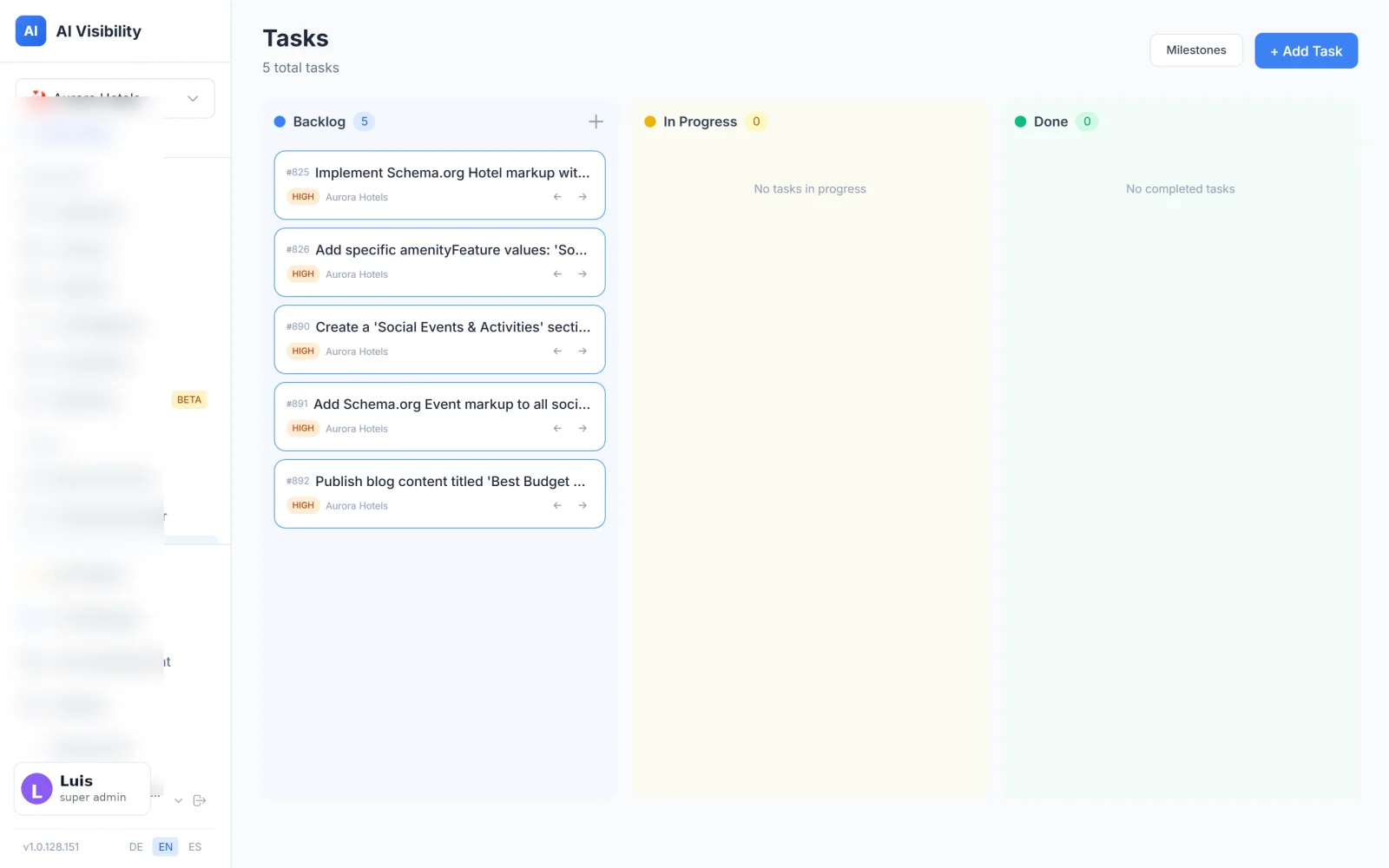The width and height of the screenshot is (1389, 868).
Task: Click the Add Task button
Action: 1306,51
